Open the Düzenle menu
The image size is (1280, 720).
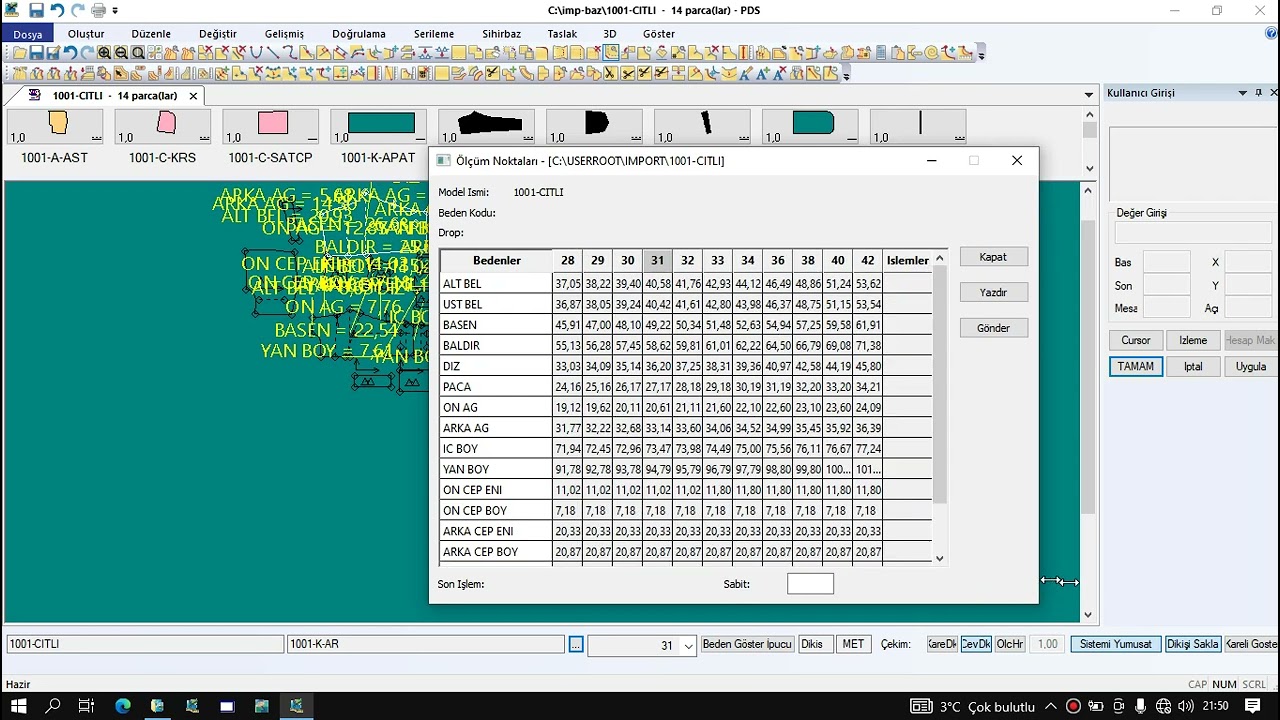[151, 34]
